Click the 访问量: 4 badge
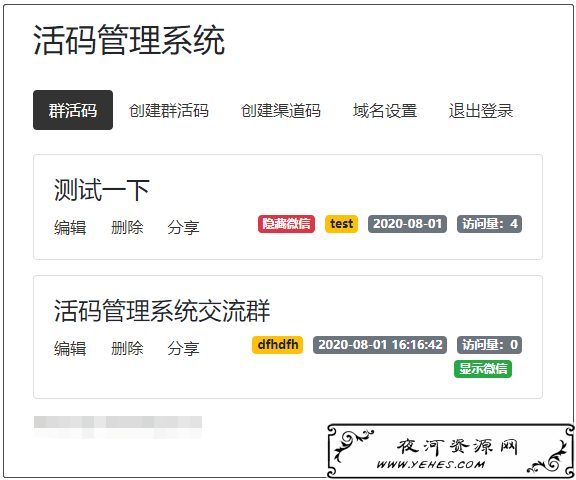Screen dimensions: 576x480 point(489,224)
